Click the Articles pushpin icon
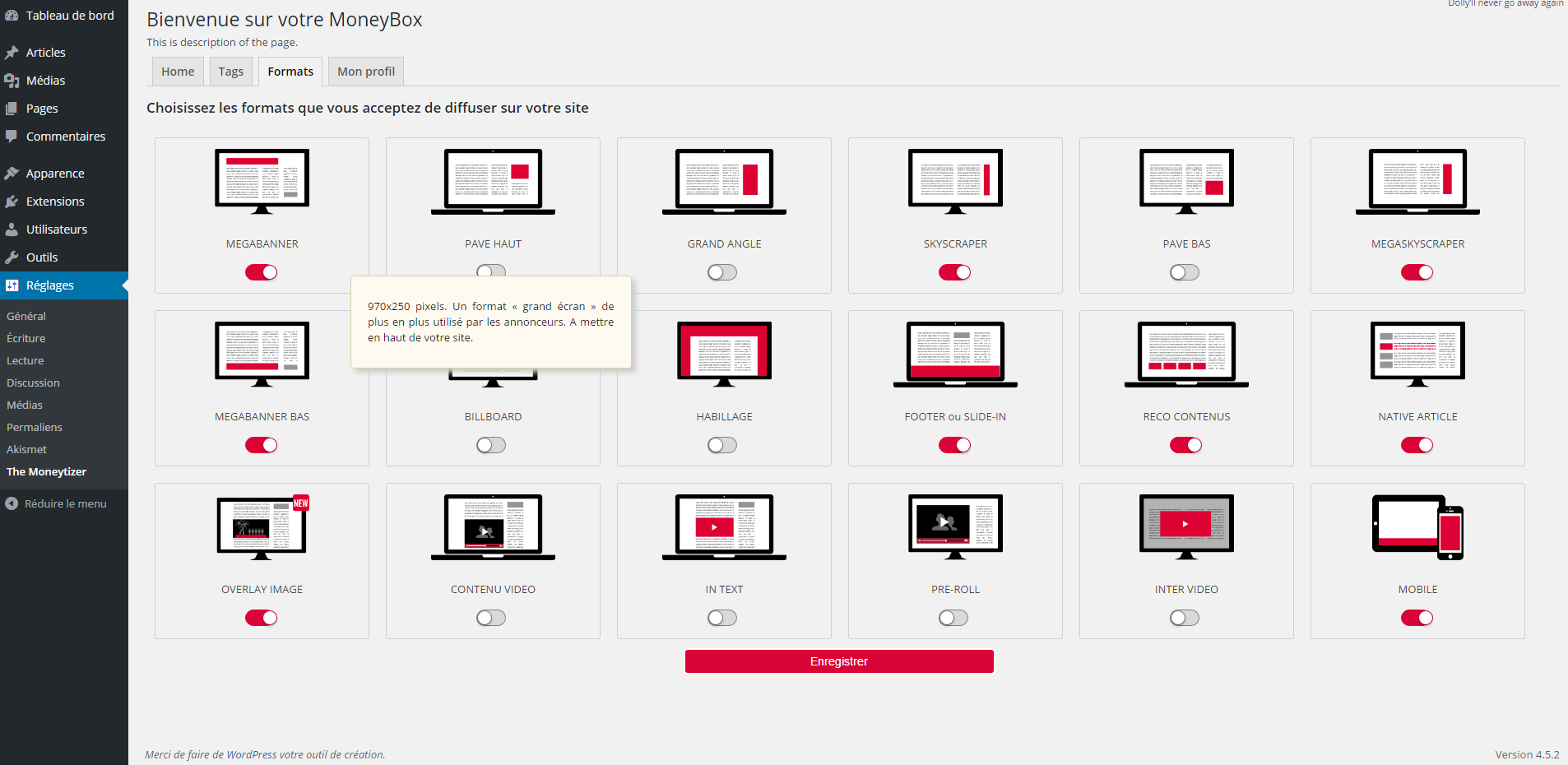 (x=12, y=53)
